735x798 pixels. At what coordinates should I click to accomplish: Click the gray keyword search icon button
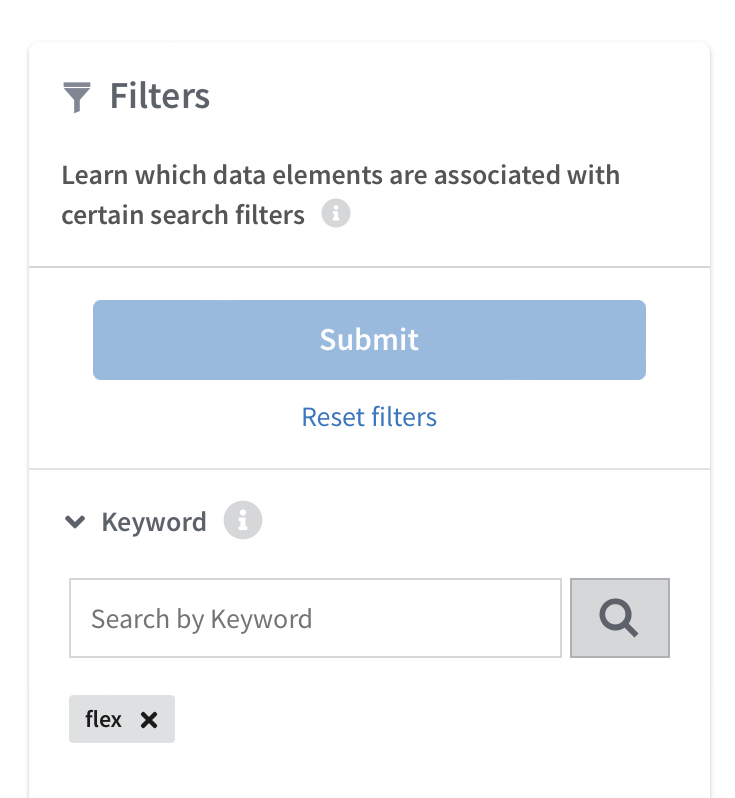(619, 618)
